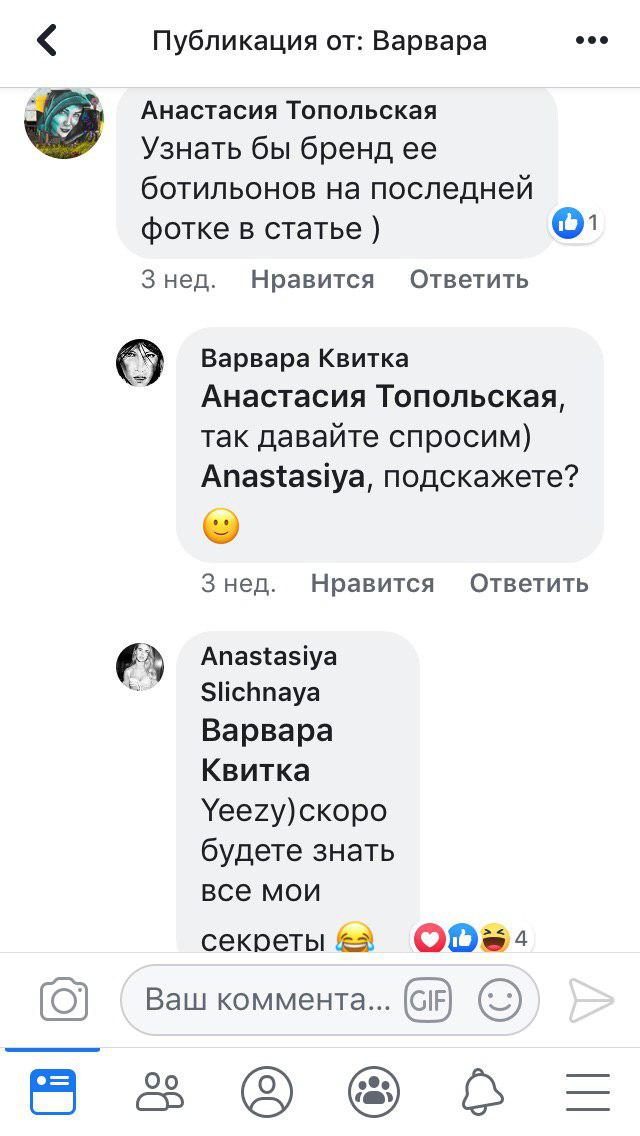640x1136 pixels.
Task: Open the GIF picker in the comment box
Action: click(428, 1000)
